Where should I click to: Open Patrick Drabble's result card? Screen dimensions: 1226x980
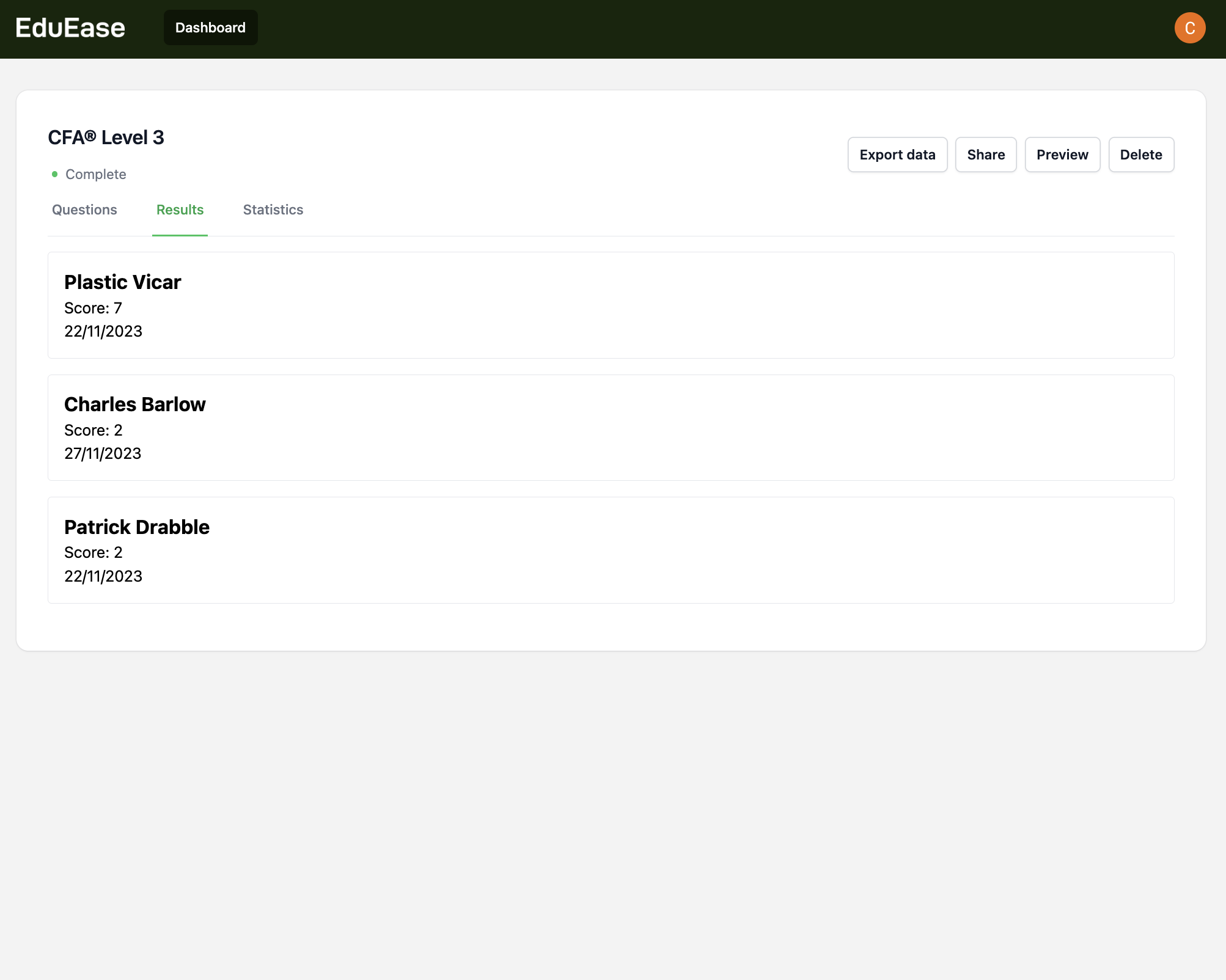point(611,550)
